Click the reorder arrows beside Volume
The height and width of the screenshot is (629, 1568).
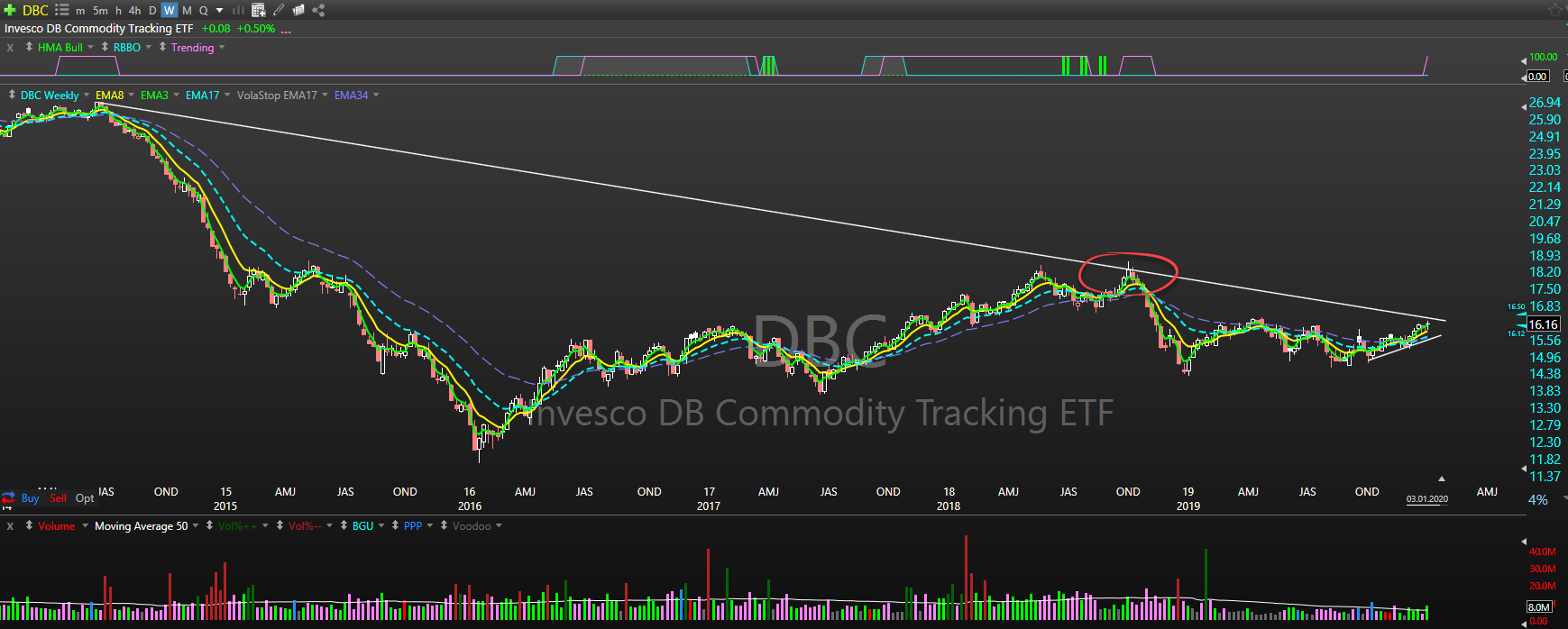click(x=29, y=525)
